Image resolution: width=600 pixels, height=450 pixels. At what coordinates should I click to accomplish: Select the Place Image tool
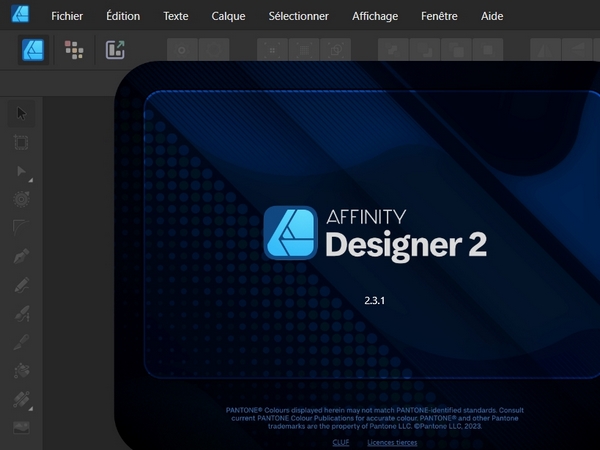click(21, 427)
